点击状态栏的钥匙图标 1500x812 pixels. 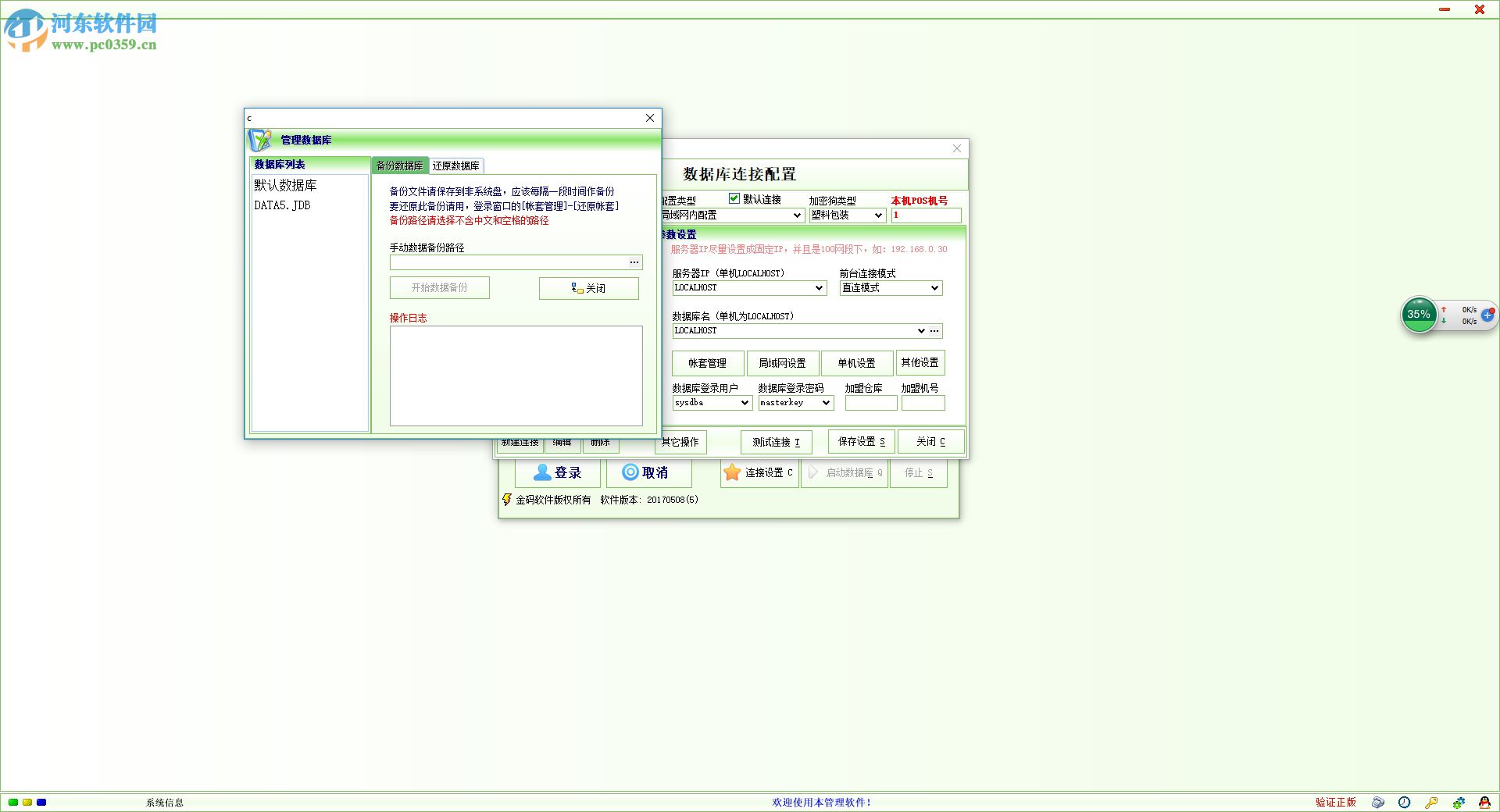[1431, 803]
